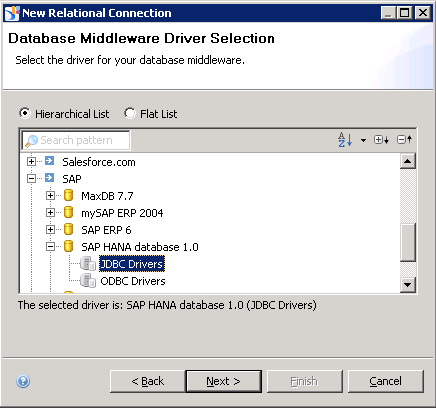Screen dimensions: 436x408
Task: Click the expand all tree icon
Action: 381,140
